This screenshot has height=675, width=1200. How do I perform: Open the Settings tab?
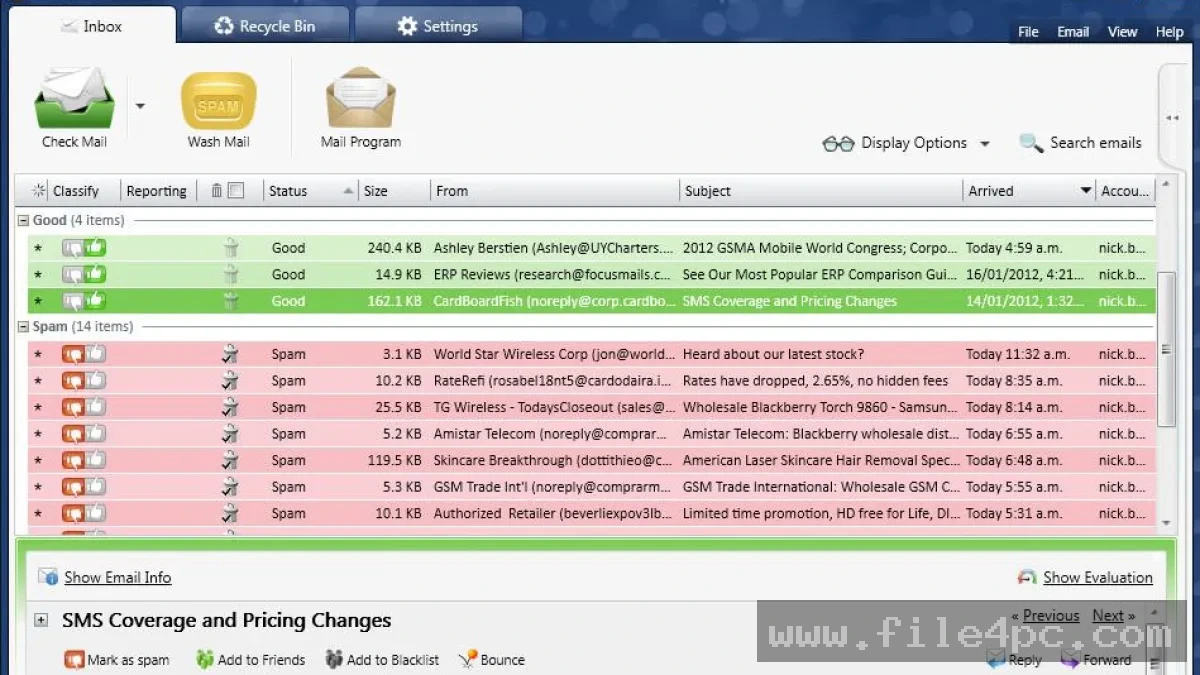point(438,26)
